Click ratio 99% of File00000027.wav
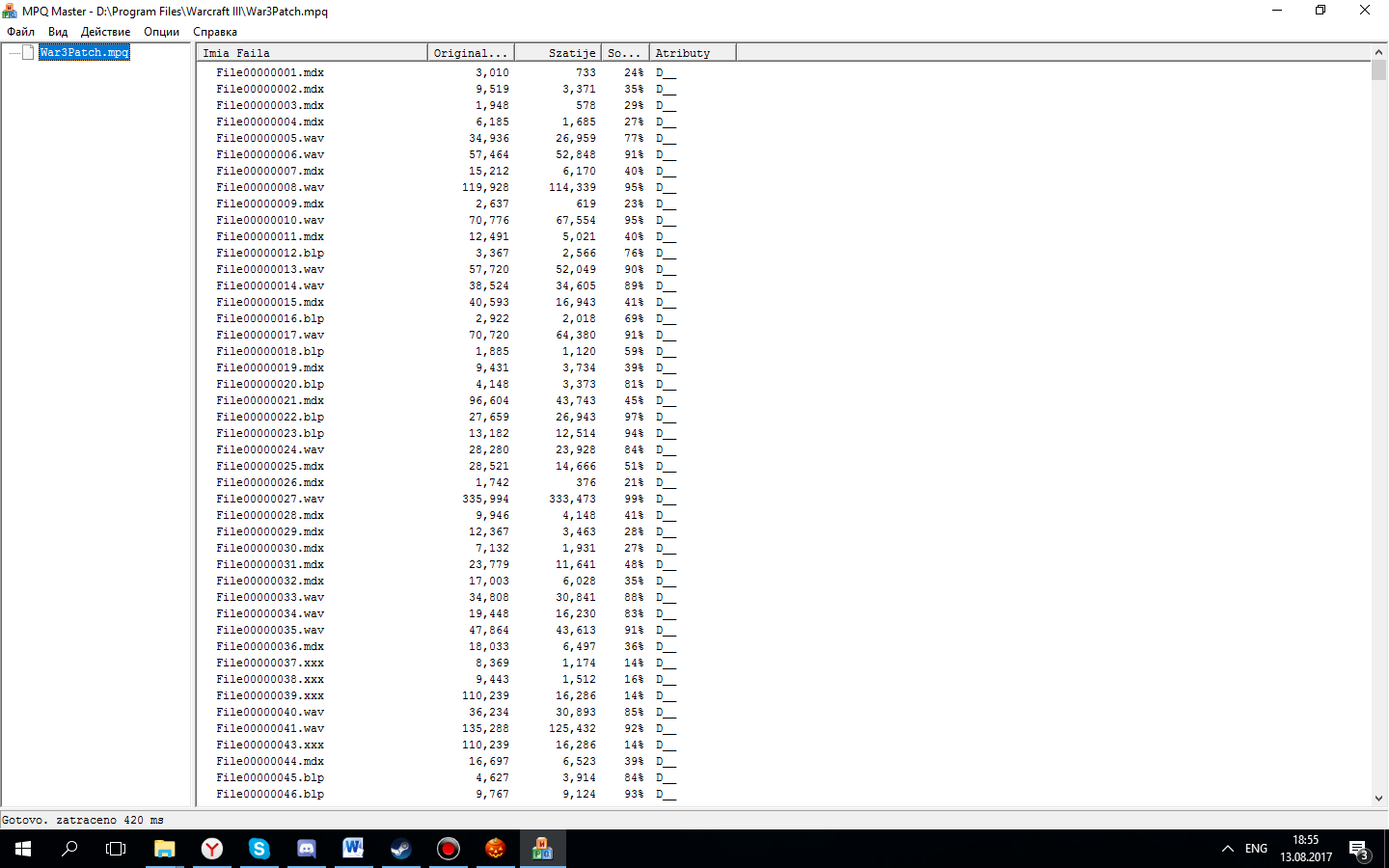The image size is (1389, 868). click(634, 499)
